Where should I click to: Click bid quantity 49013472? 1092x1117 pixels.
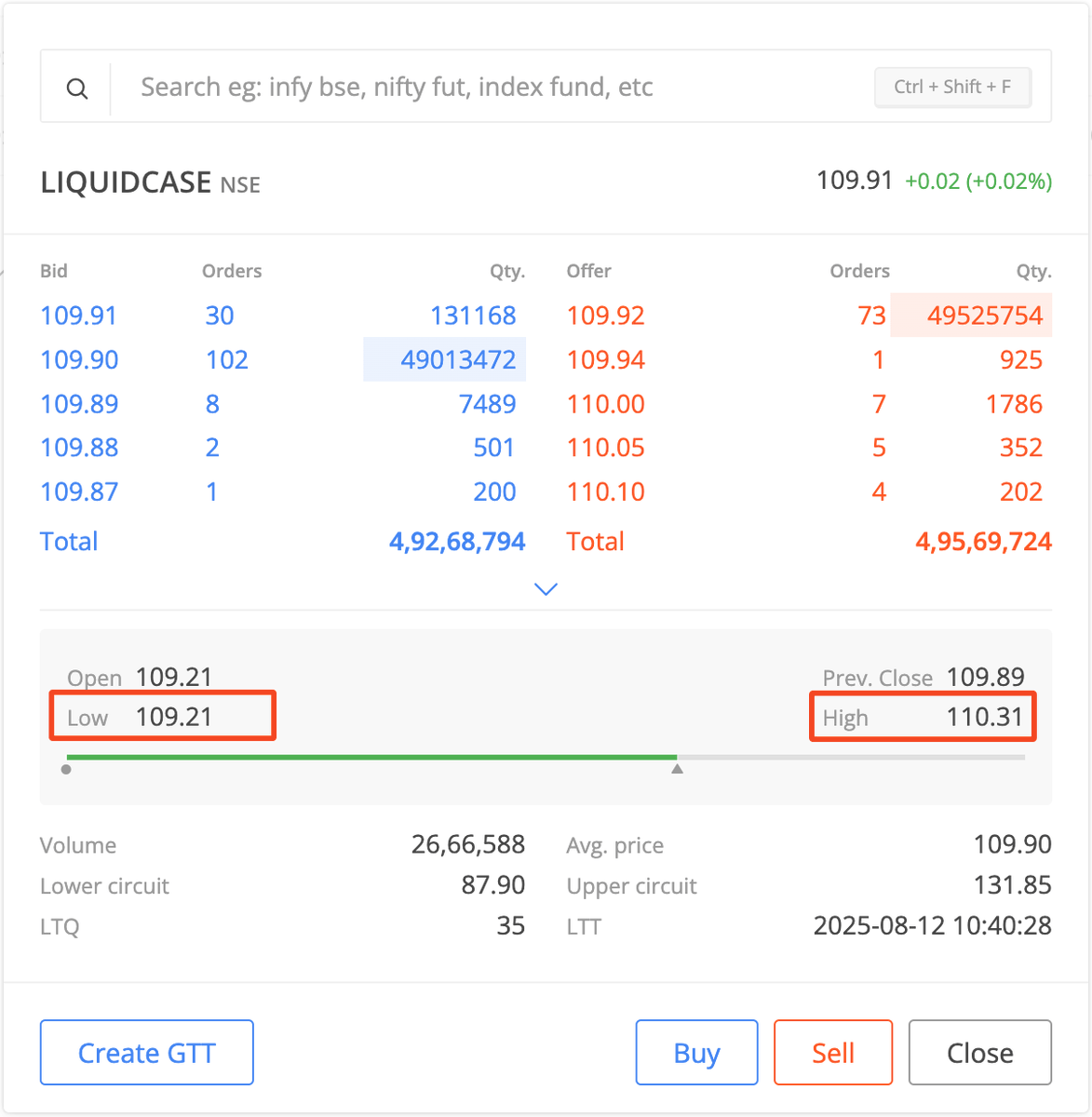tap(458, 359)
